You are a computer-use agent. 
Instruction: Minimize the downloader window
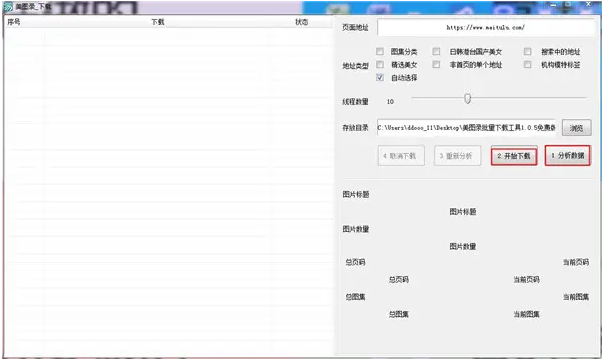point(553,5)
